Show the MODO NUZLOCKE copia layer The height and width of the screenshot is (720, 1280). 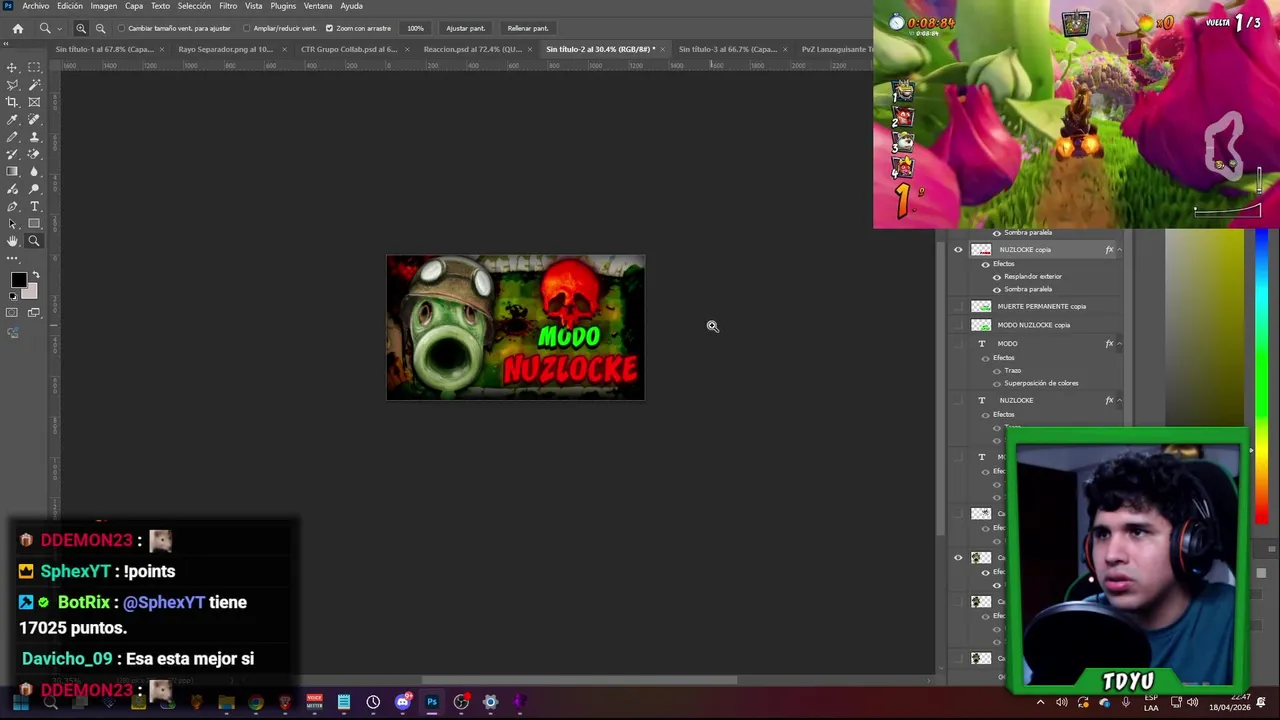[x=958, y=325]
